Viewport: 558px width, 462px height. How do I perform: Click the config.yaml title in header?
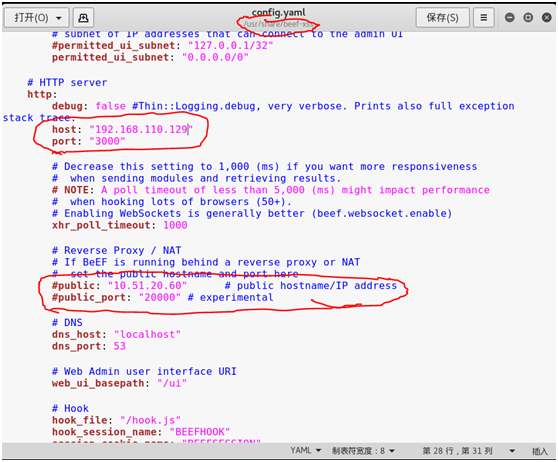coord(278,12)
